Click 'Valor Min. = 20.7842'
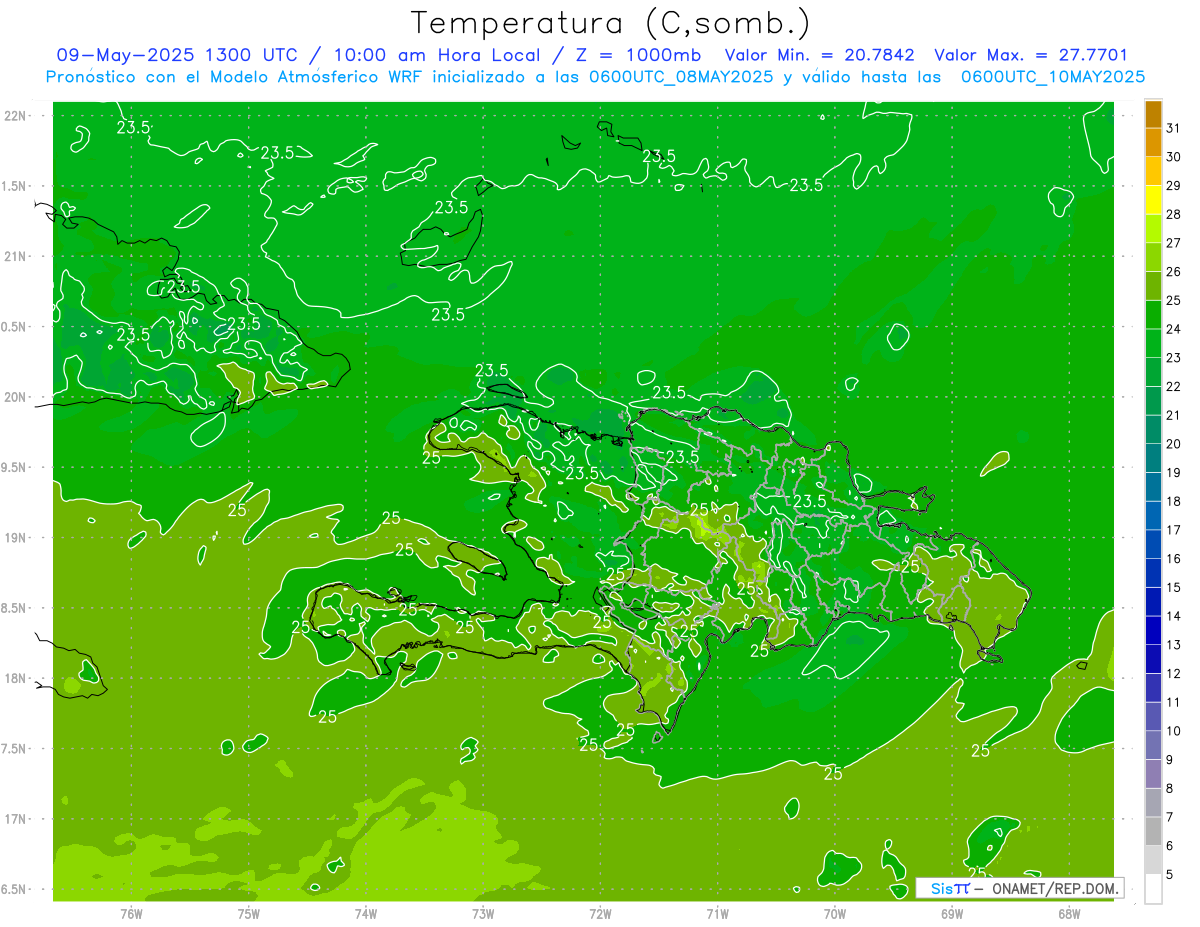 820,55
